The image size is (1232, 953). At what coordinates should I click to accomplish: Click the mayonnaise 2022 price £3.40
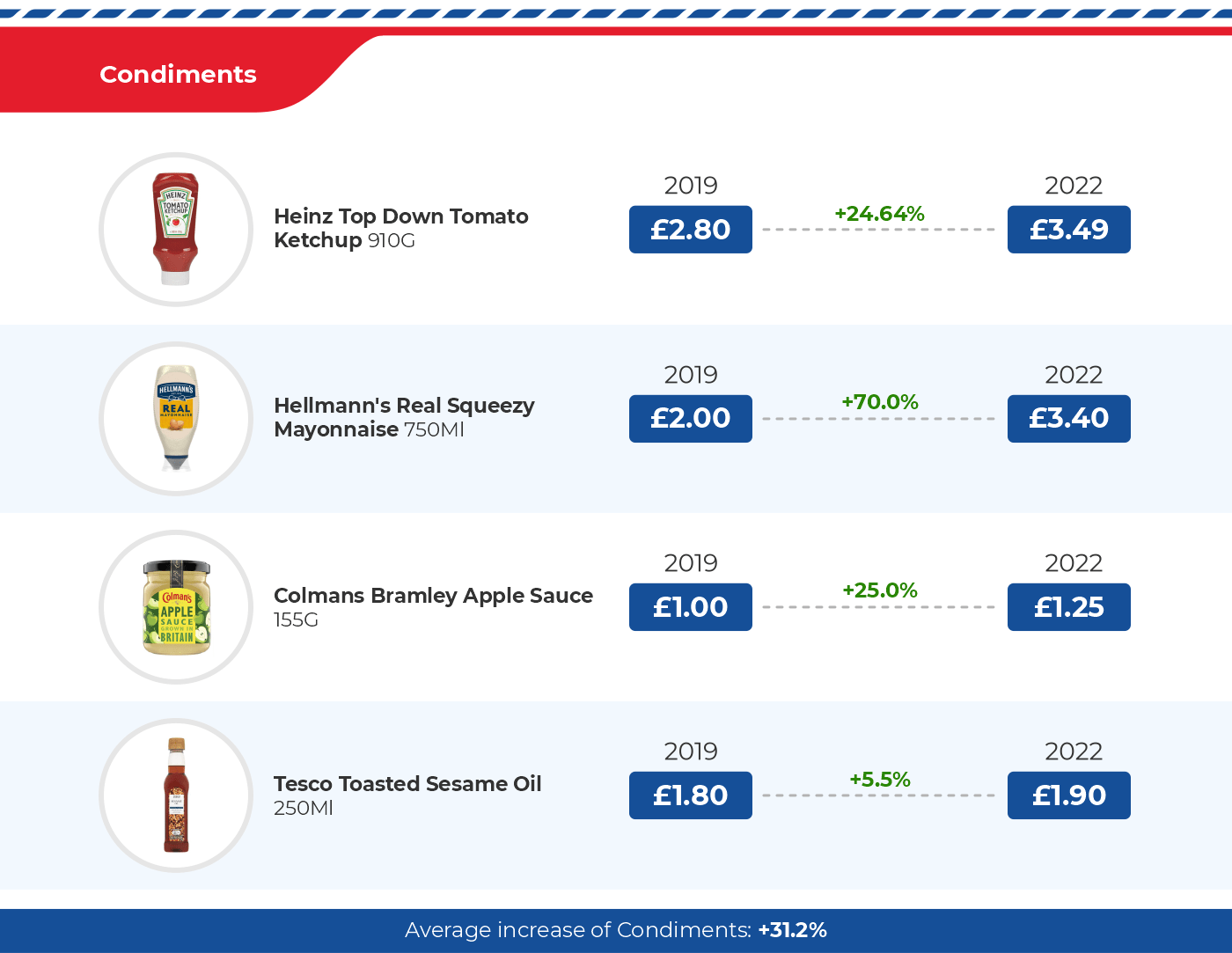pos(1068,419)
